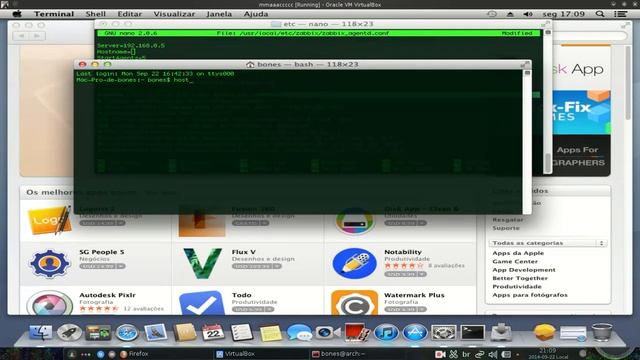This screenshot has height=360, width=640.
Task: Launch Launchpad rocket icon in Dock
Action: pos(69,333)
